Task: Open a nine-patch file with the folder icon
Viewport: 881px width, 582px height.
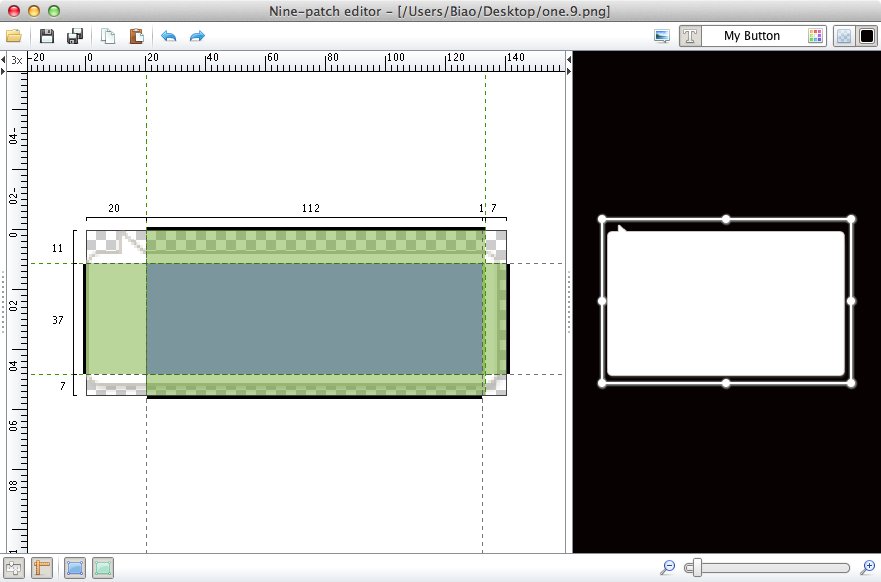Action: pos(14,36)
